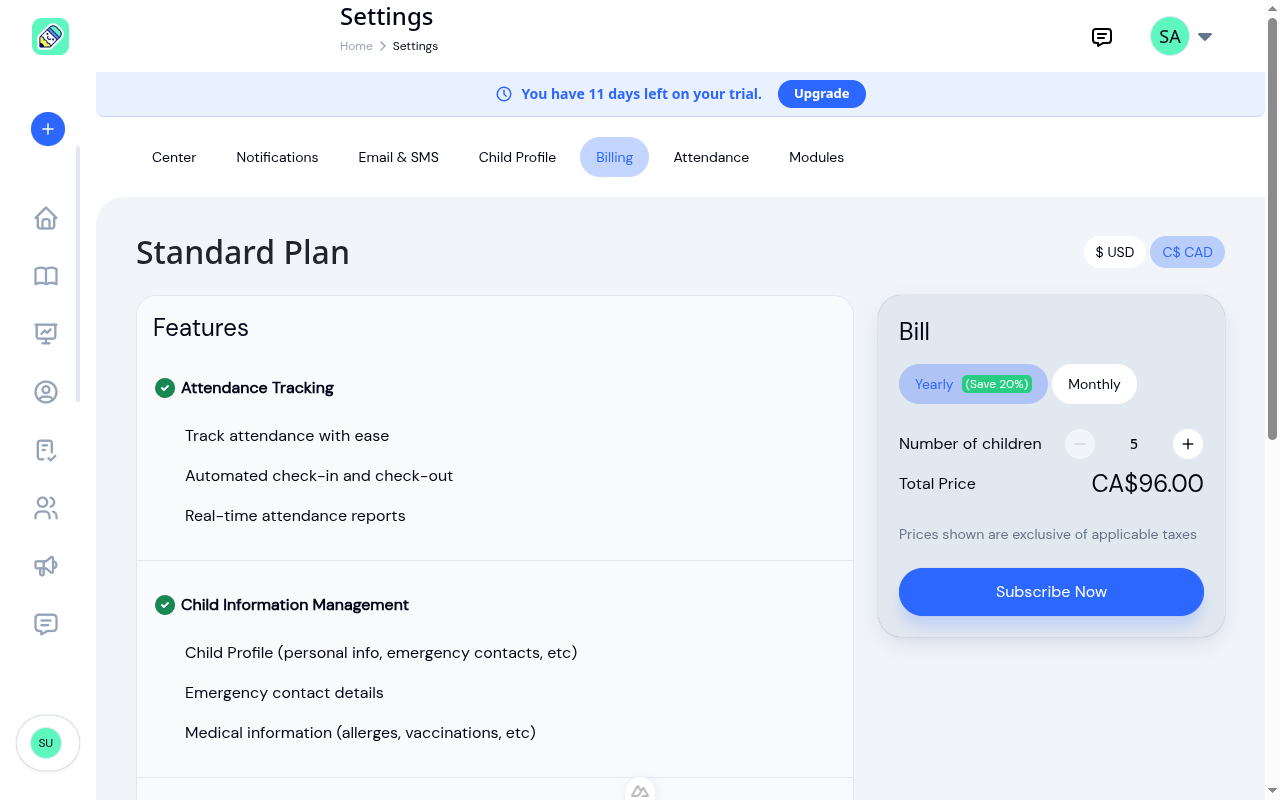Open the chat bubble icon in sidebar
The image size is (1280, 800).
pos(46,624)
